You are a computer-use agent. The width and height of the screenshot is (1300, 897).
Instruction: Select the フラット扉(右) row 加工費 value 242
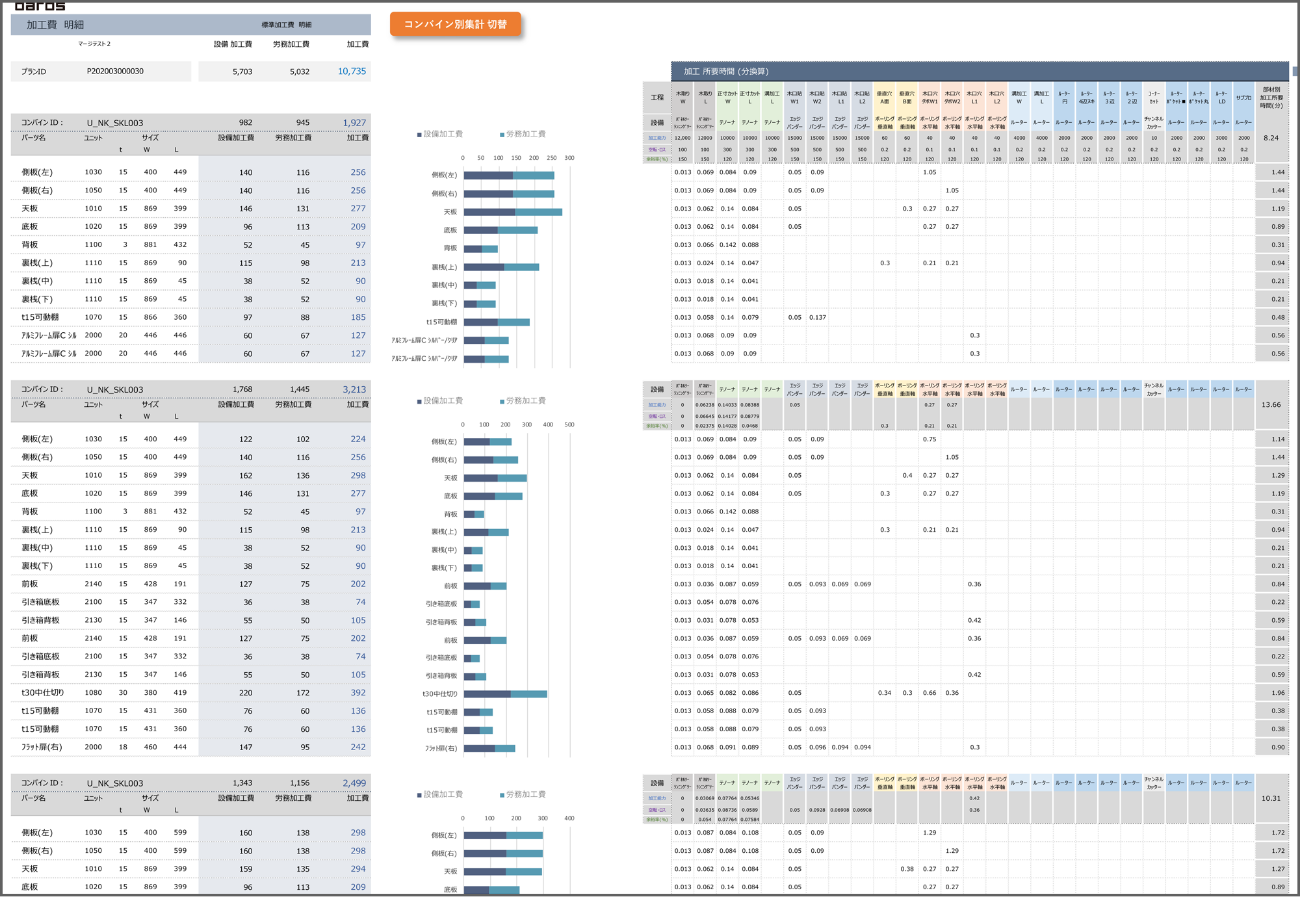pos(358,747)
